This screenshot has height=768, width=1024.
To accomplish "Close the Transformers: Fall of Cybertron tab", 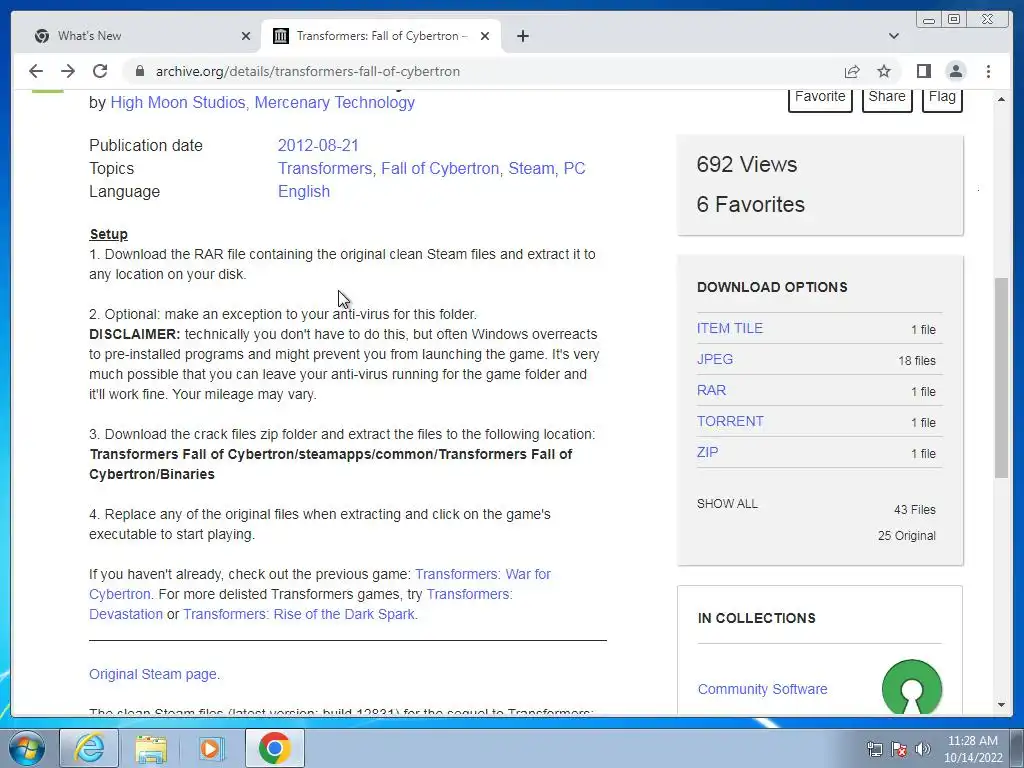I will coord(485,36).
